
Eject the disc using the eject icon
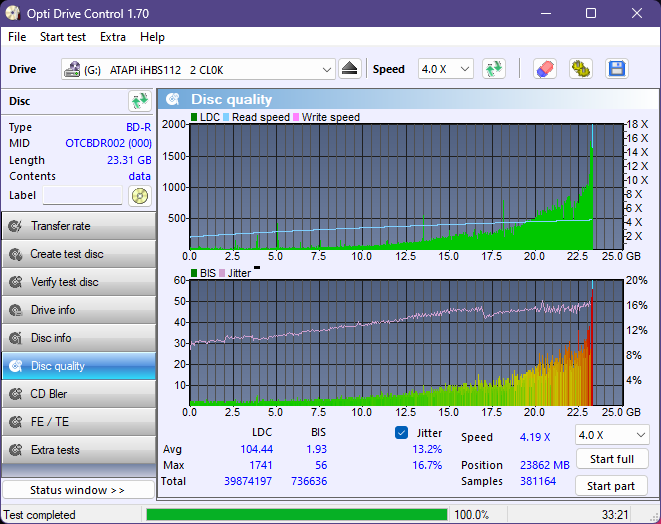point(349,69)
